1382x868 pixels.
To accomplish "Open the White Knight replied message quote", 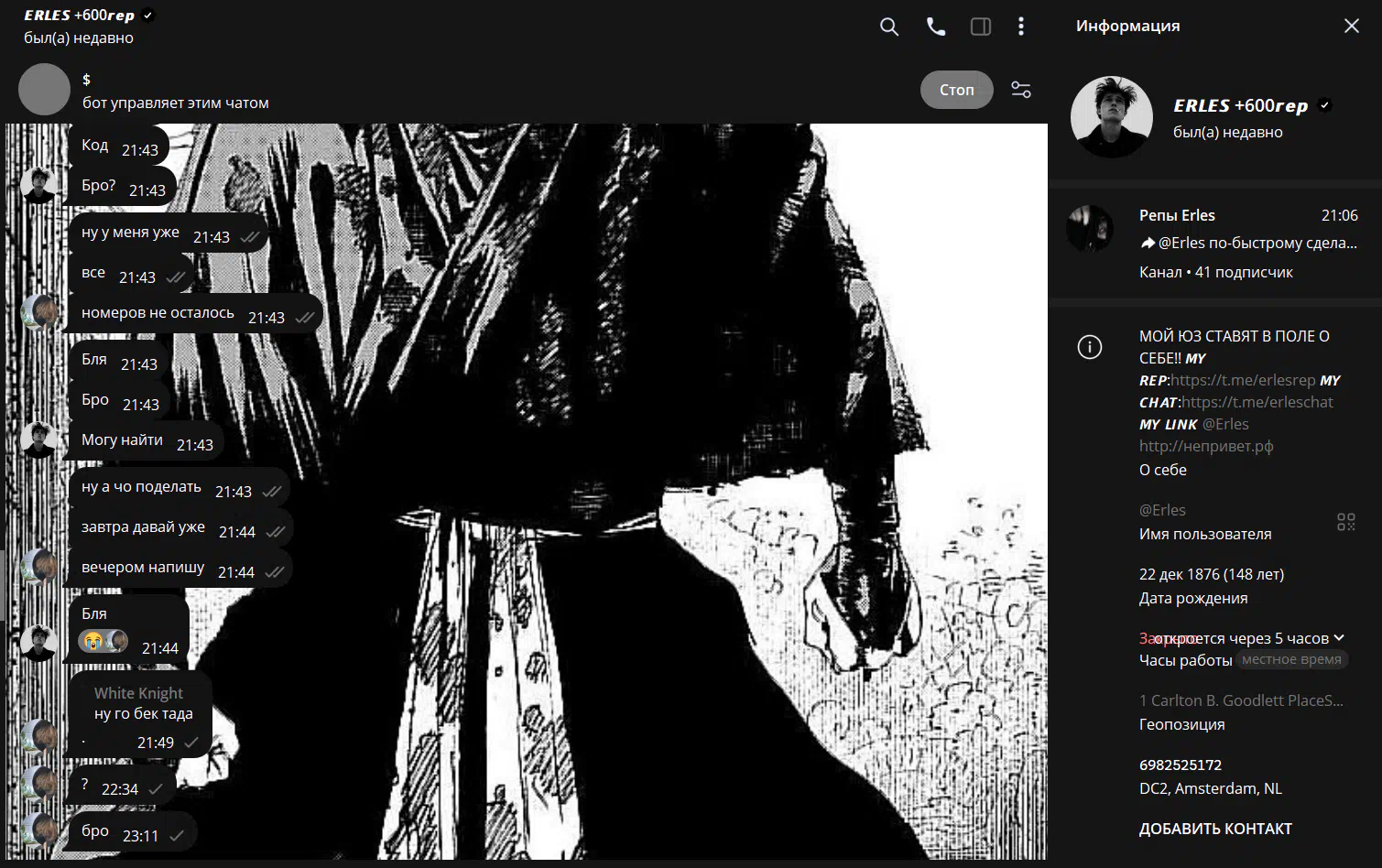I will click(143, 703).
